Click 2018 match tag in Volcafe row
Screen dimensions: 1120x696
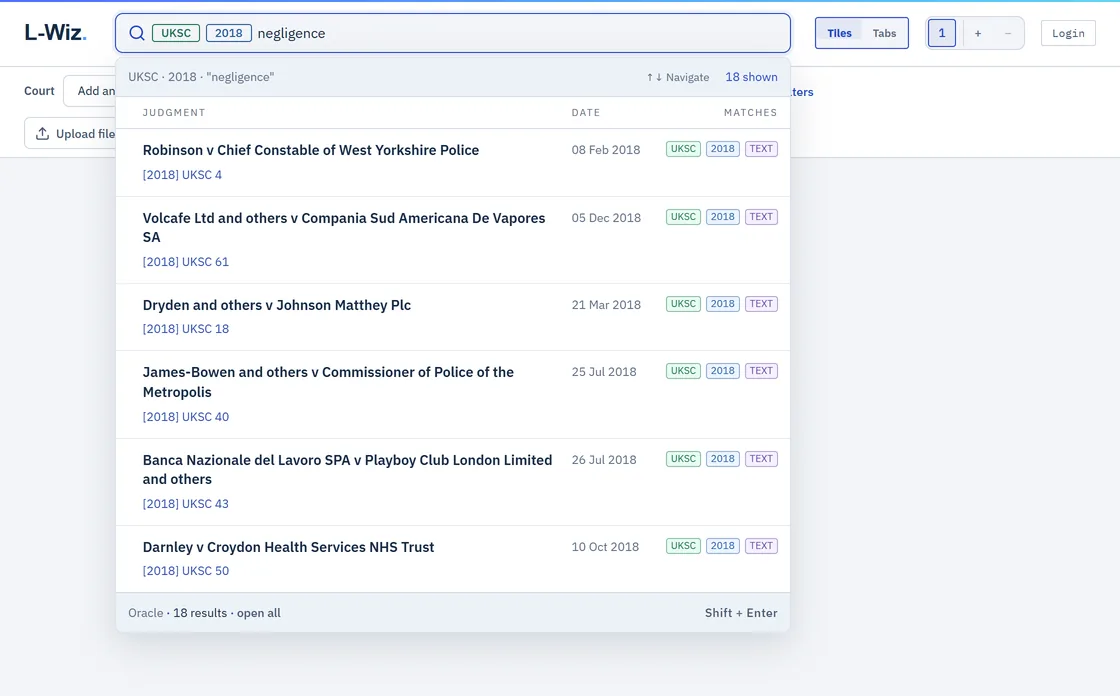[722, 217]
